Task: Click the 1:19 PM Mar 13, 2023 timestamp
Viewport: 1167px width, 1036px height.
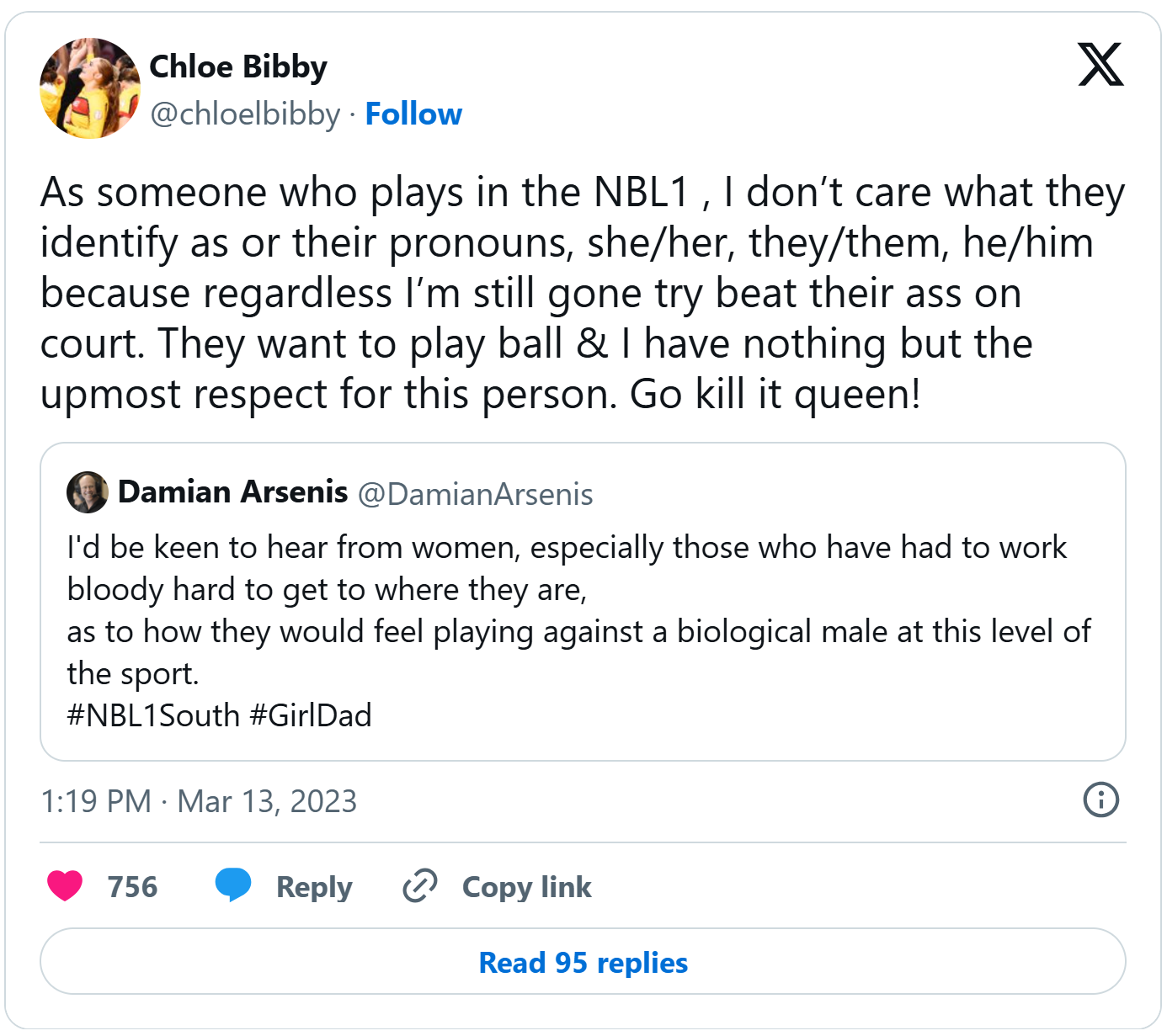Action: 199,801
